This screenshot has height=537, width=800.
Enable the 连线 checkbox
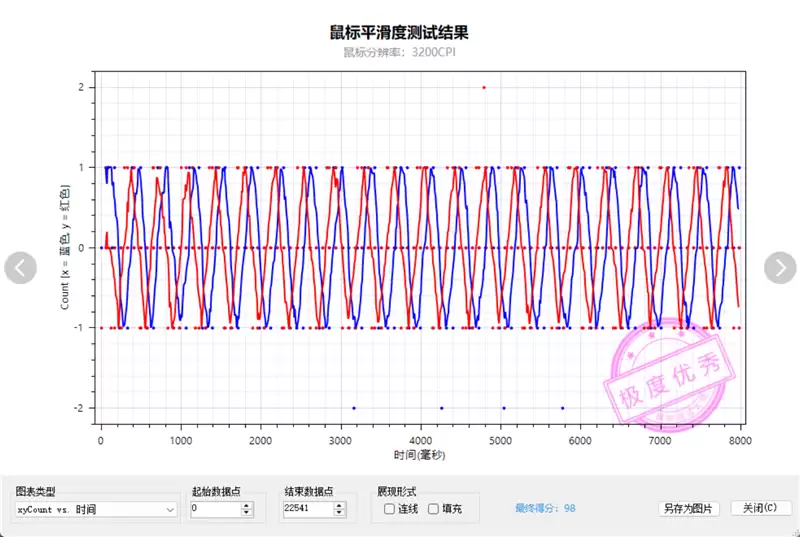click(x=389, y=509)
